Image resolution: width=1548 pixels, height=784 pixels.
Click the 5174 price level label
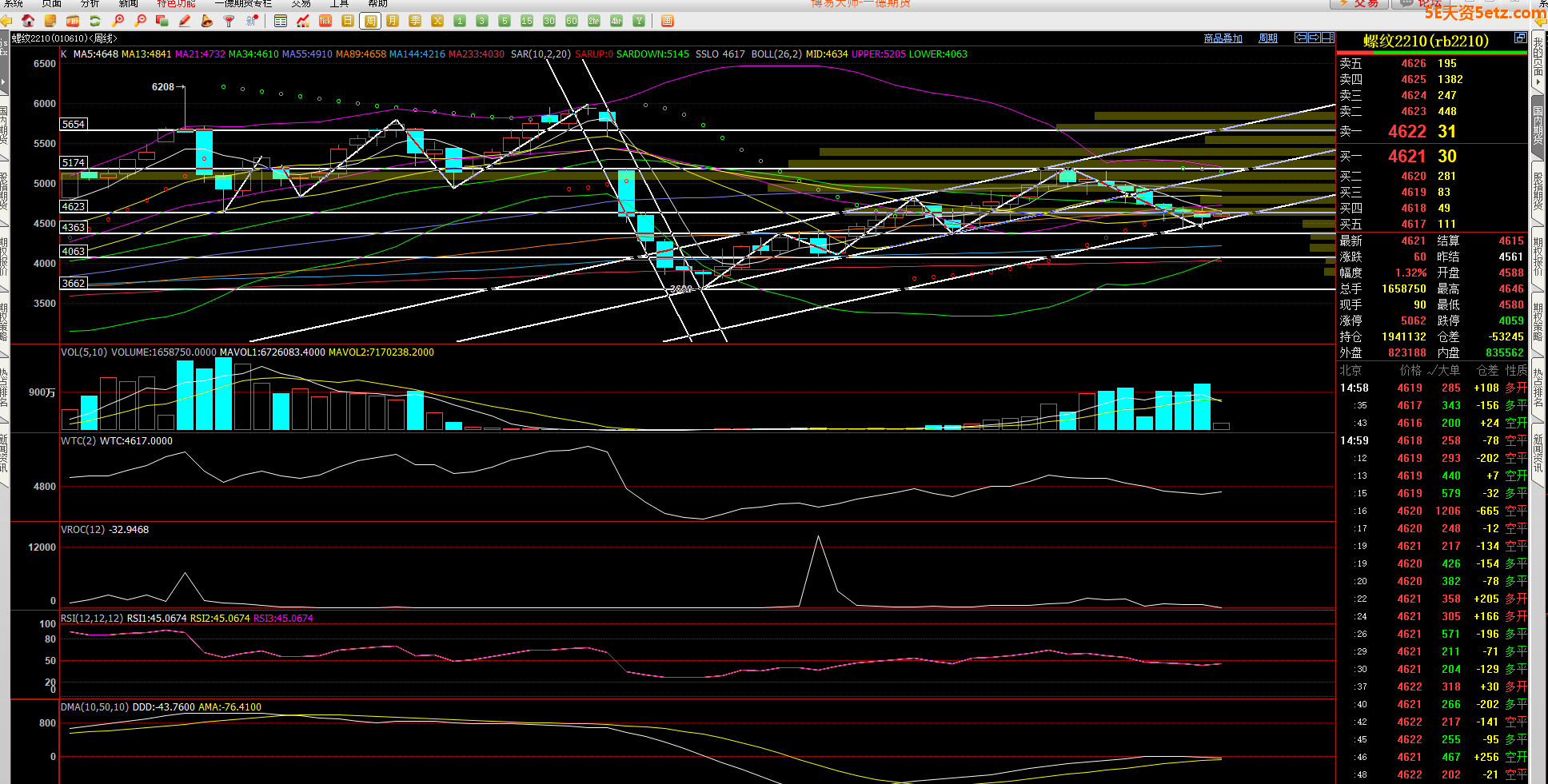click(x=74, y=162)
